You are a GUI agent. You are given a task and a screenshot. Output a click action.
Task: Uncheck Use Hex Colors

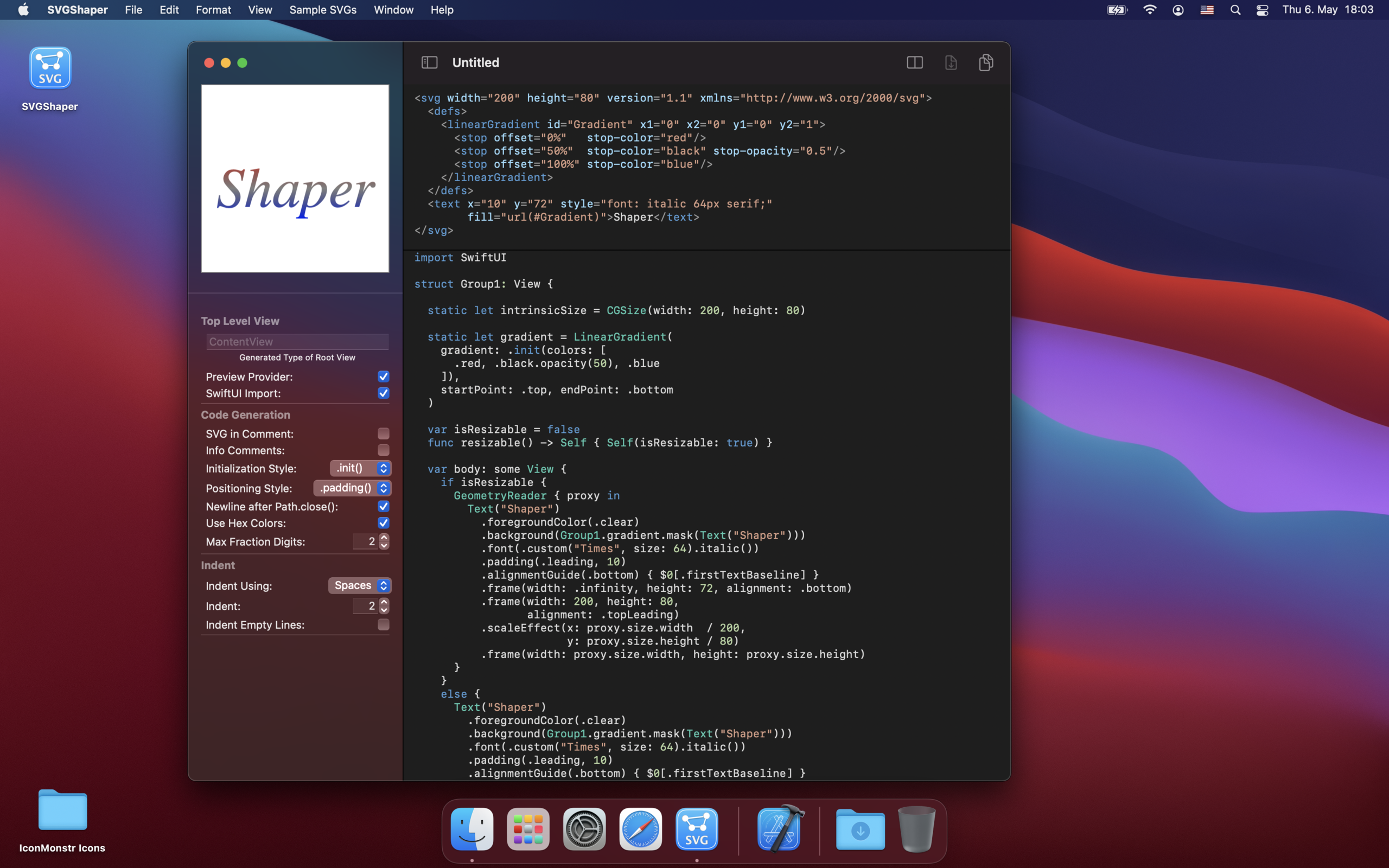point(384,523)
